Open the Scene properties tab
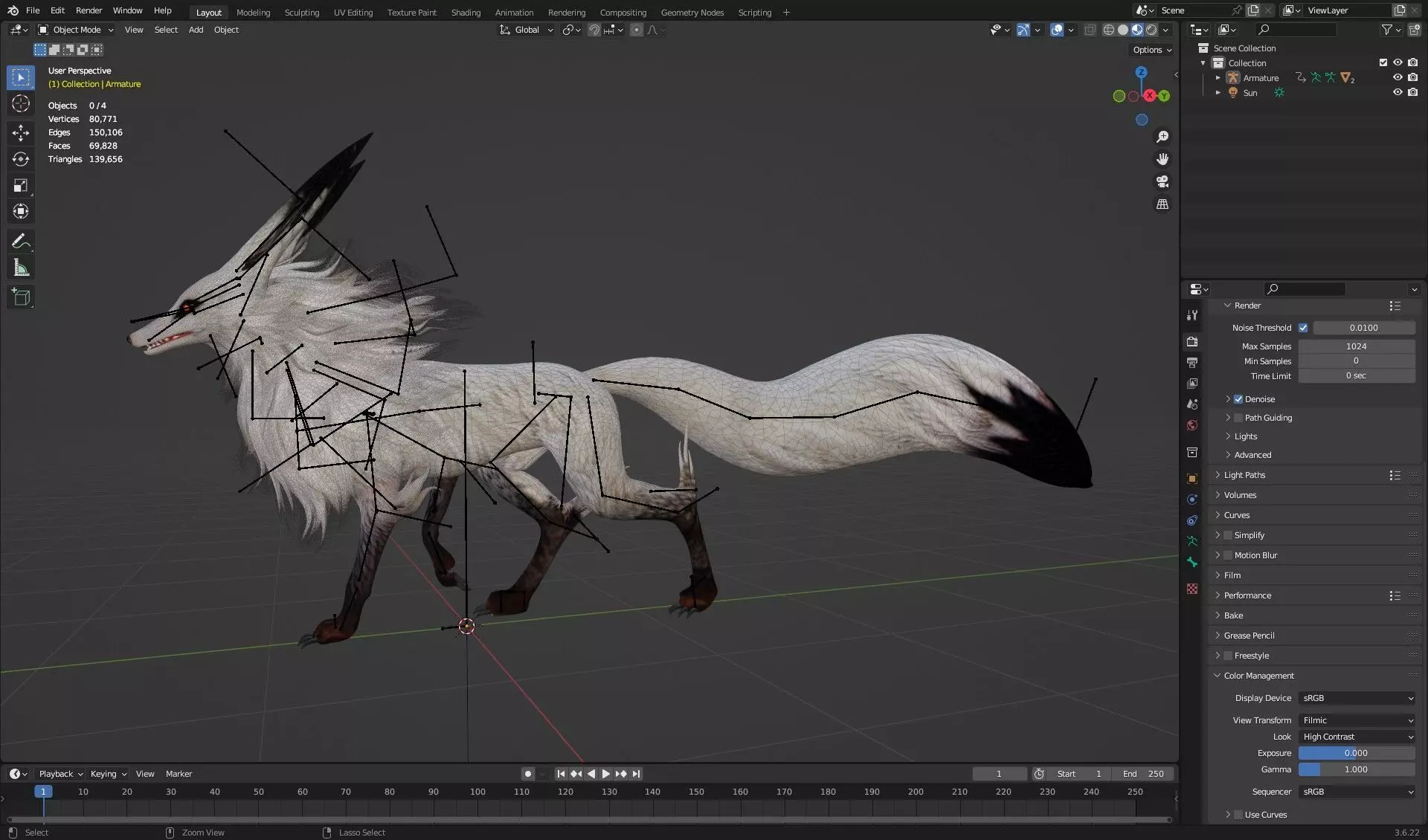 pyautogui.click(x=1192, y=404)
